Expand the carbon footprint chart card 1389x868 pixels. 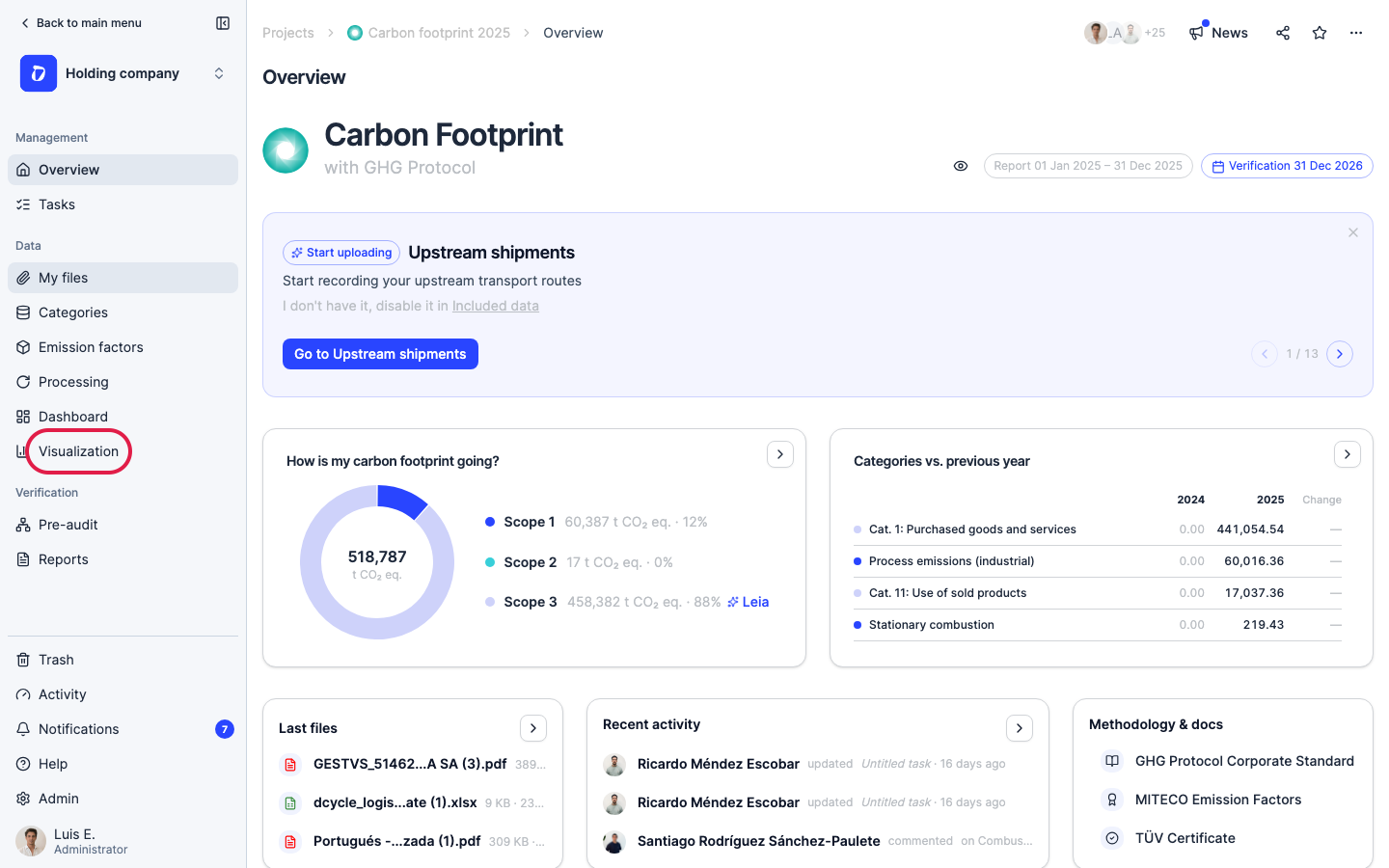780,454
